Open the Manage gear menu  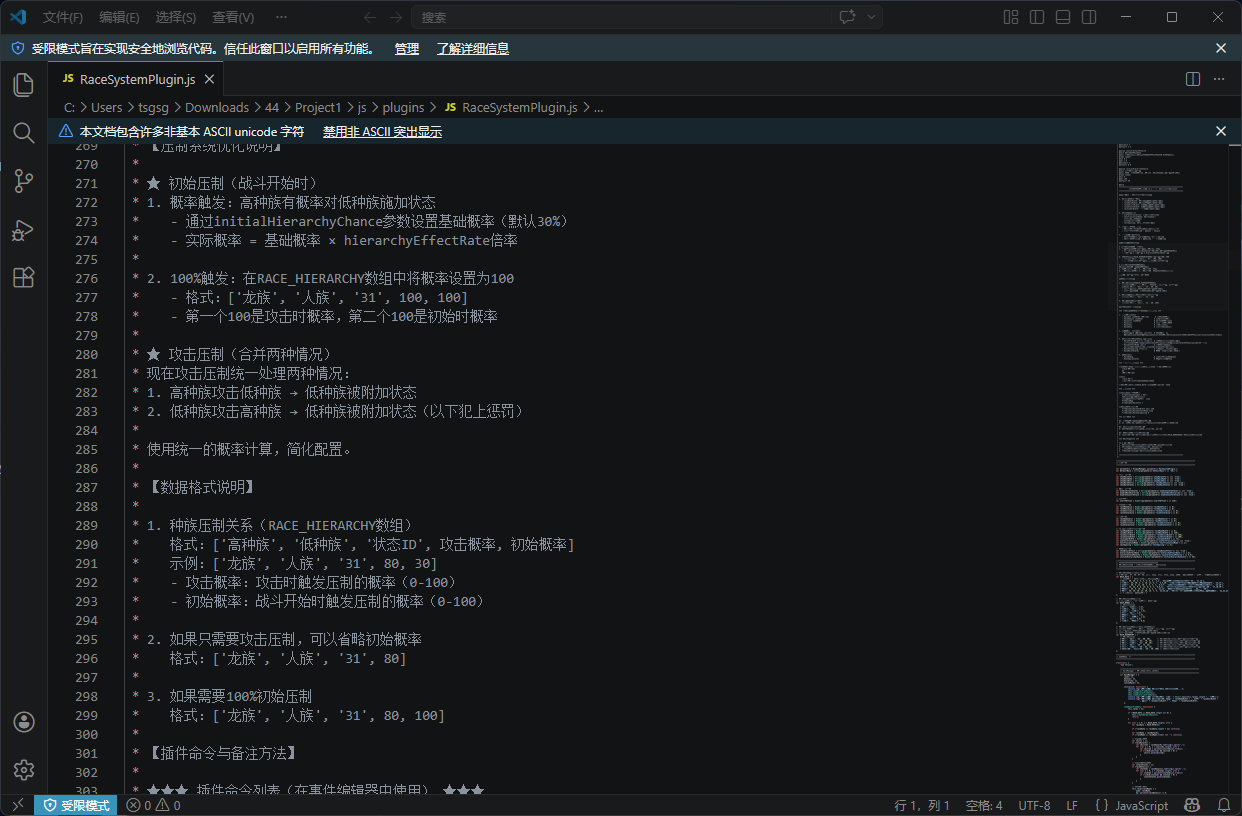coord(24,769)
